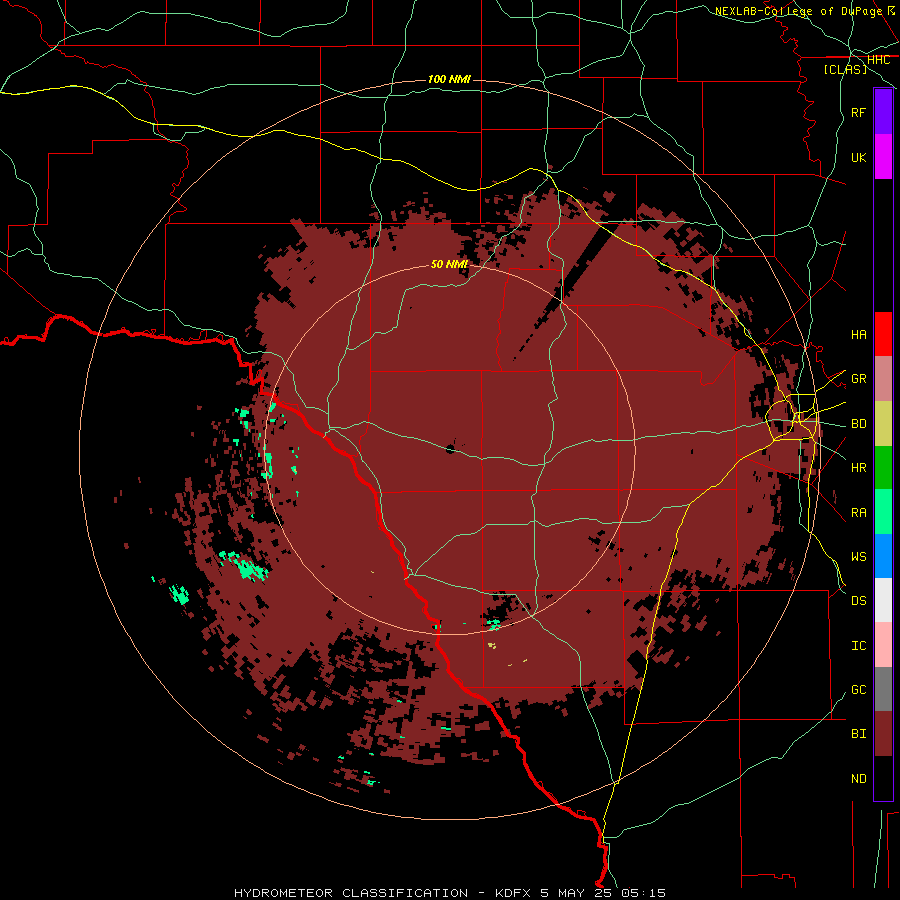Click the 100 NMI range ring label
The height and width of the screenshot is (900, 900).
point(449,79)
